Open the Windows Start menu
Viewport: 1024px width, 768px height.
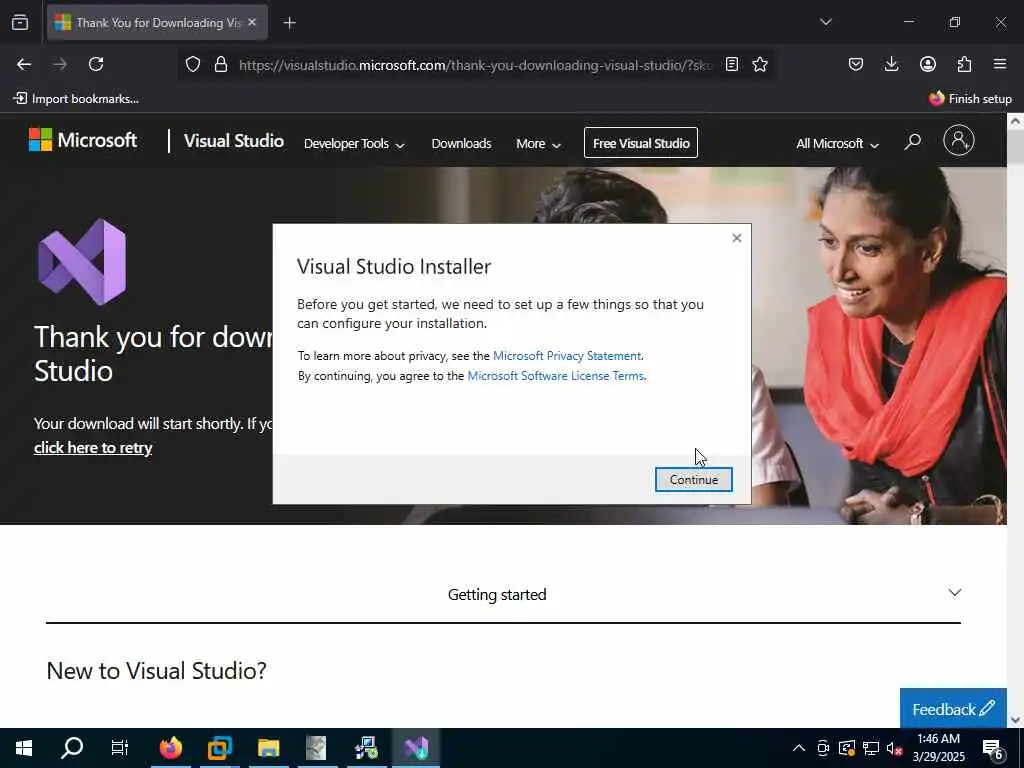point(24,748)
